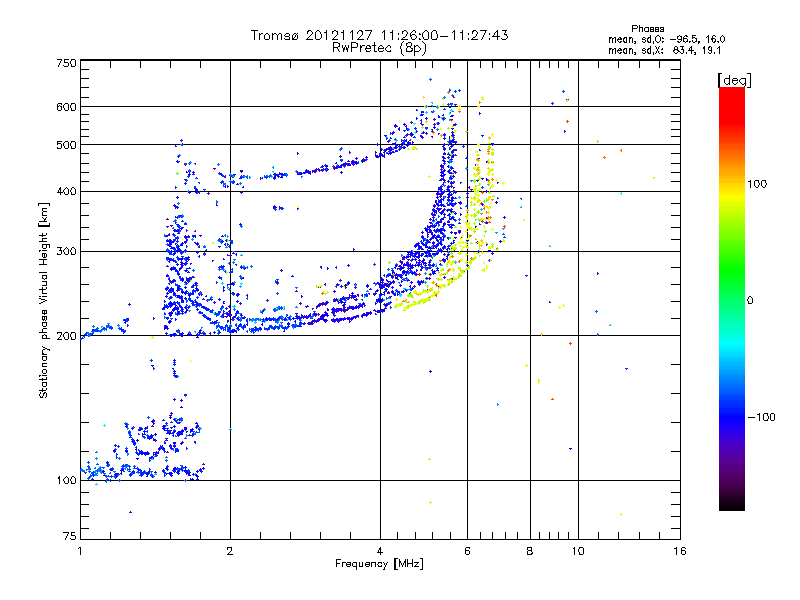
Task: Click x-axis tick label "1"
Action: coord(80,551)
